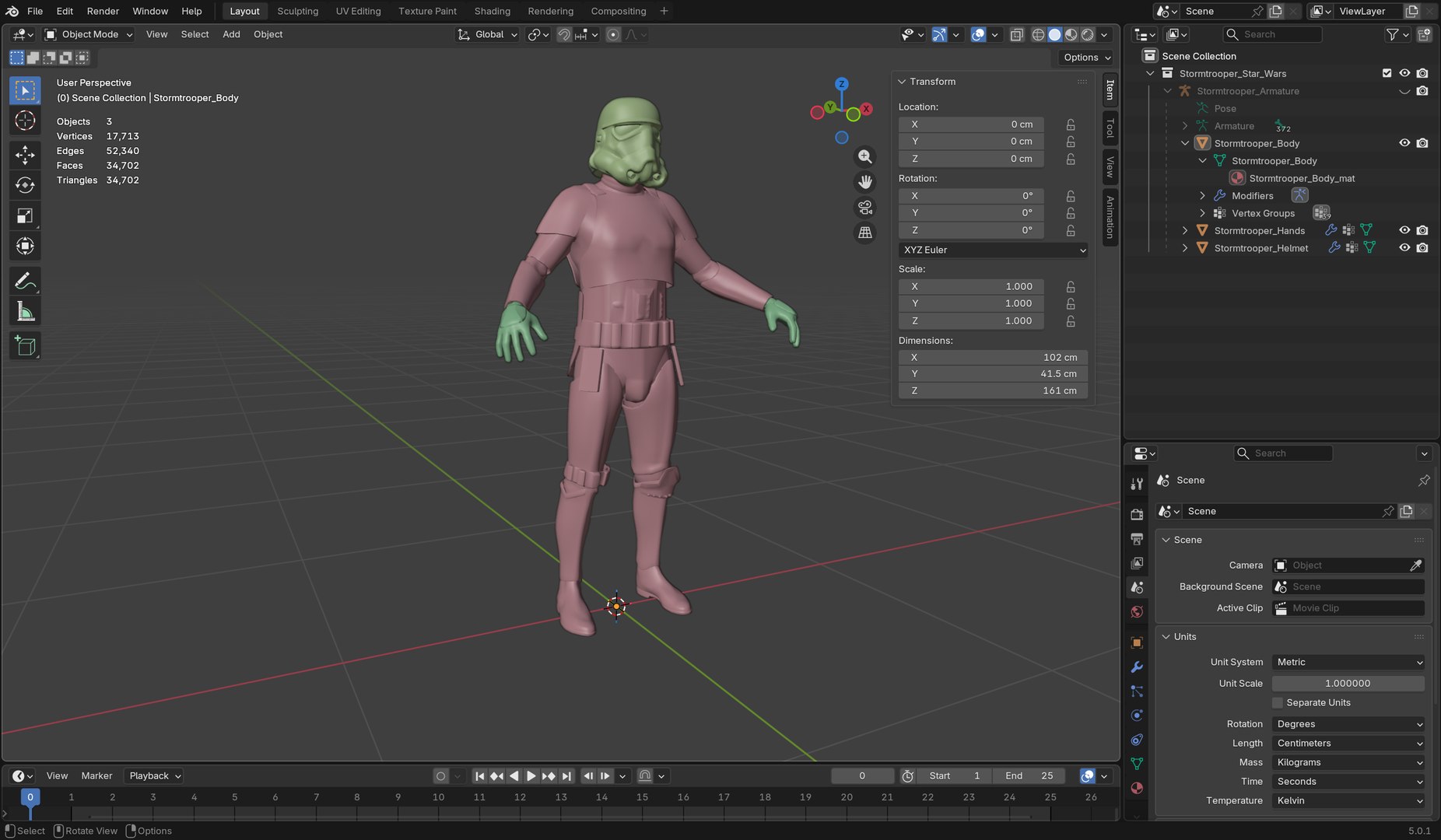Click the Zoom viewport gizmo icon

click(864, 156)
